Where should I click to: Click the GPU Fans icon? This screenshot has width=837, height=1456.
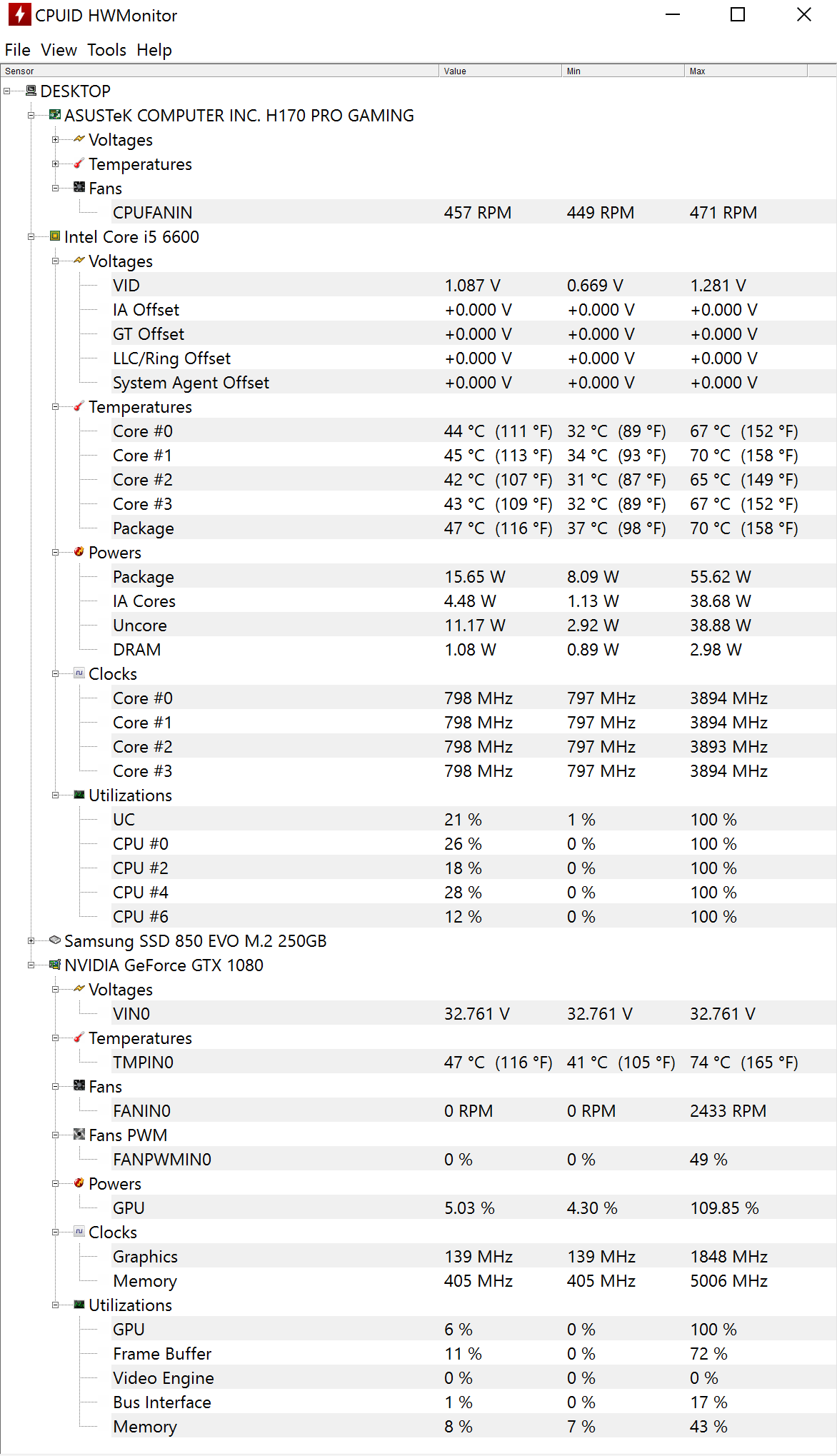pyautogui.click(x=79, y=1086)
